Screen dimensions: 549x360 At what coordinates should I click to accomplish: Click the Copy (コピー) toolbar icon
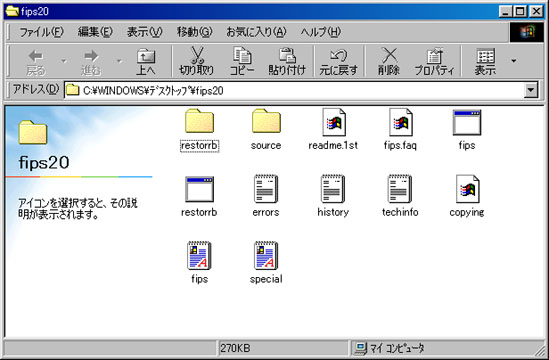pyautogui.click(x=242, y=61)
